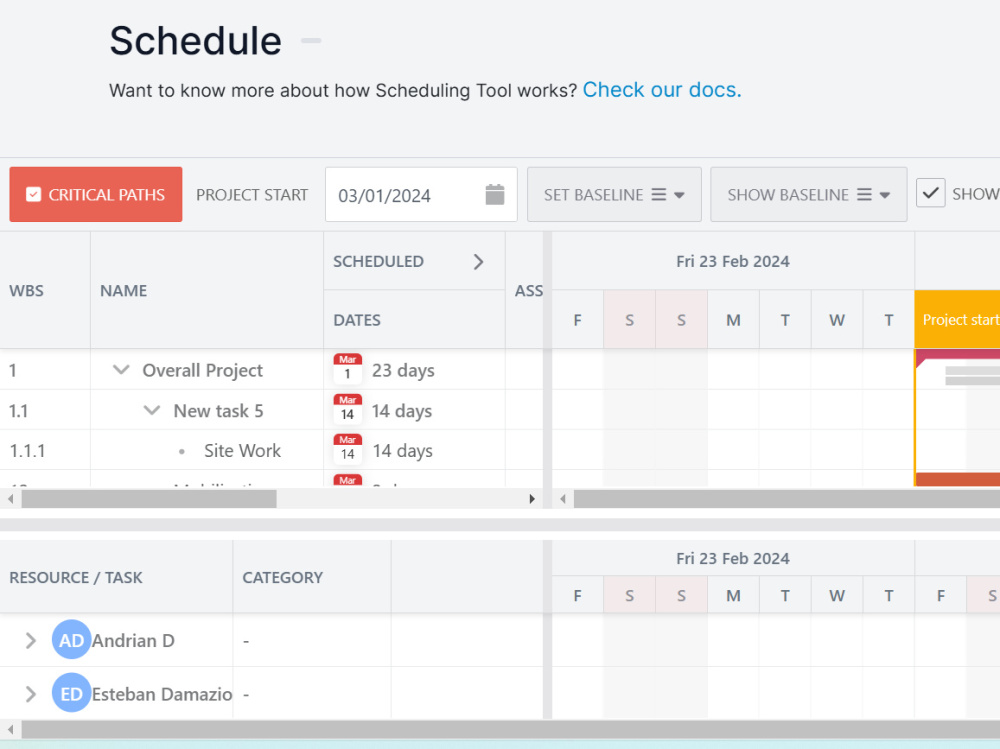Click the Mar 14 date icon for Site Work
Screen dimensions: 1000x749
[x=348, y=449]
